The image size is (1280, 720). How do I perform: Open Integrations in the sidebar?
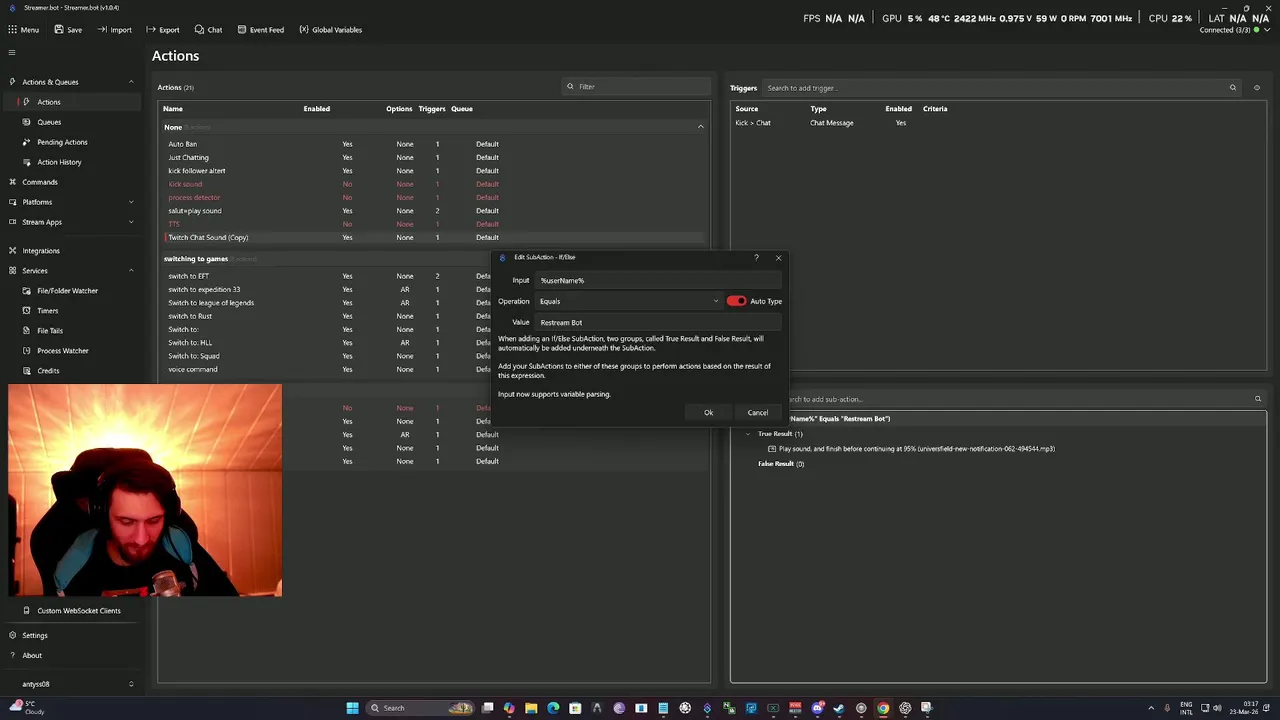pos(41,250)
